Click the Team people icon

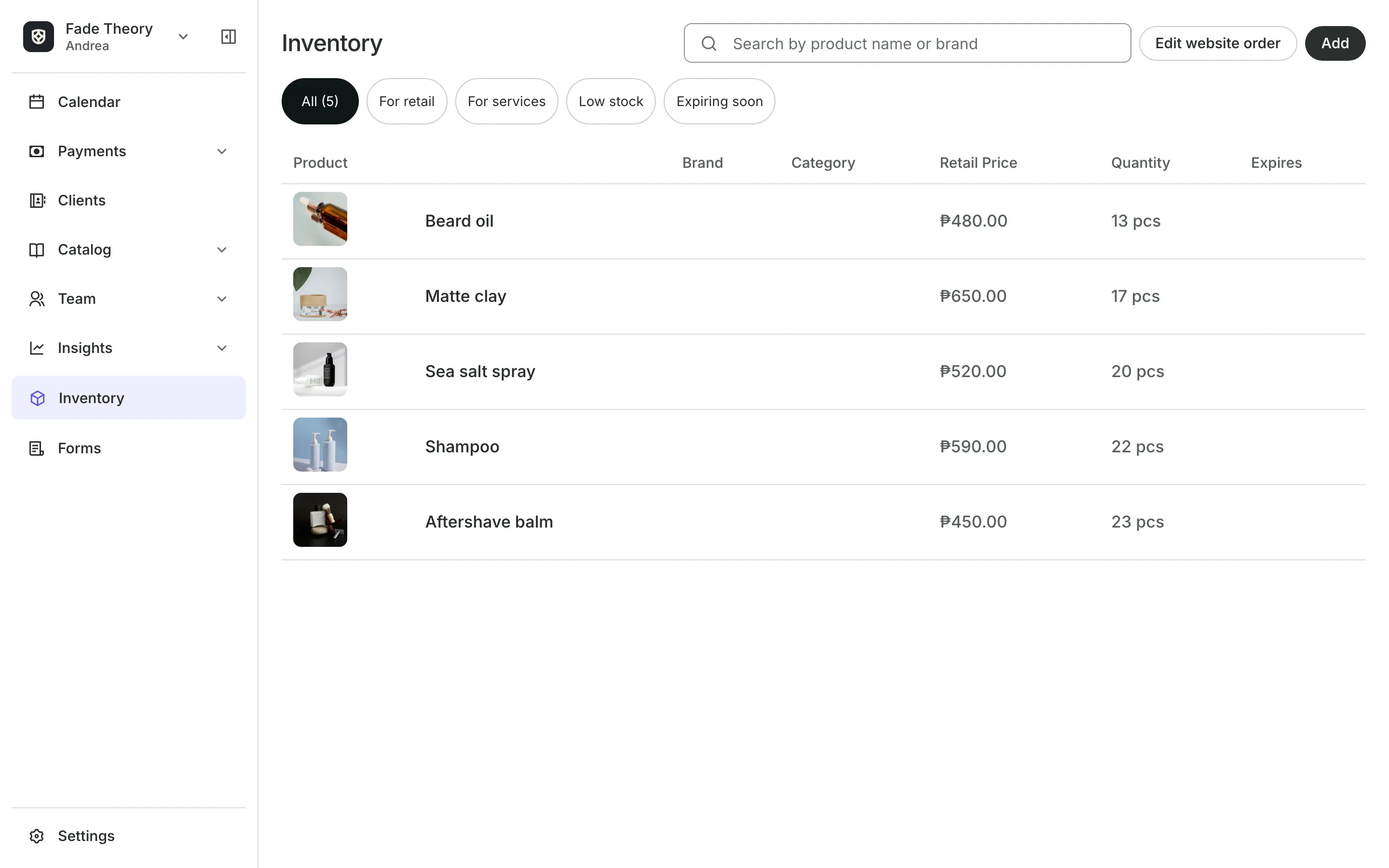(37, 298)
